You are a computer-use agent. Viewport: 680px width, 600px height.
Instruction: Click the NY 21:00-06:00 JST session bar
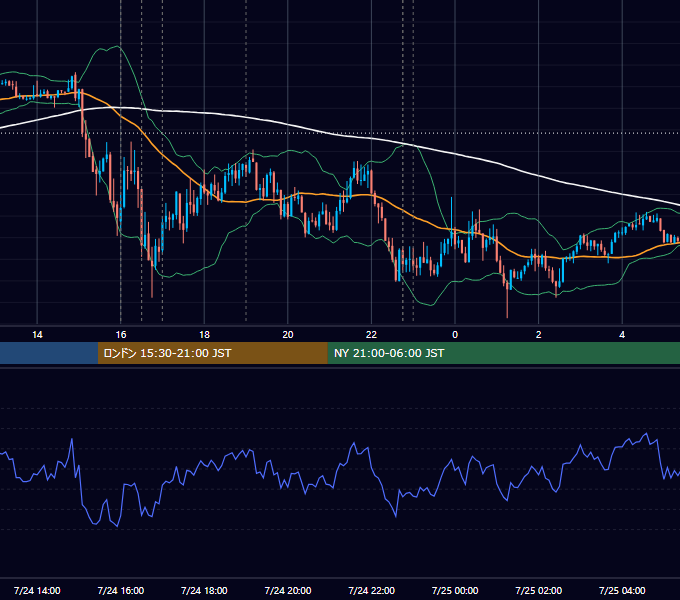click(x=503, y=353)
